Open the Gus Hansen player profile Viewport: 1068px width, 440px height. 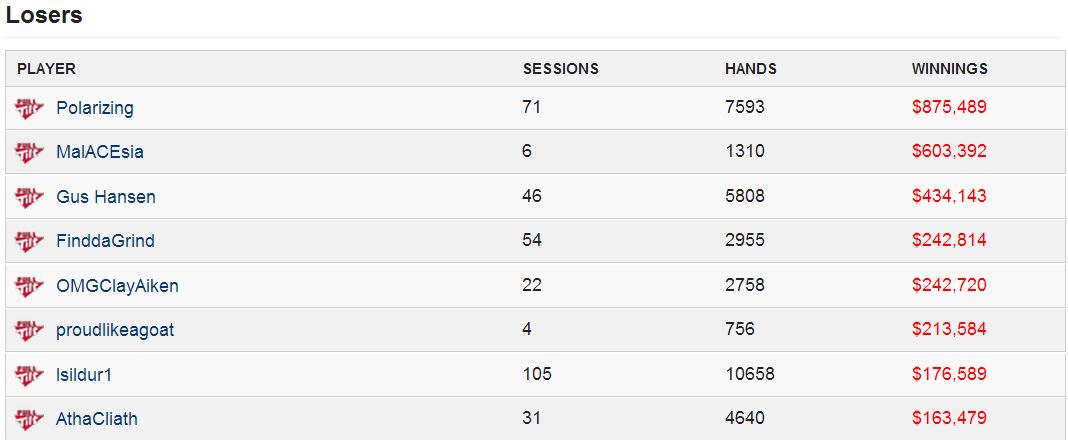tap(106, 197)
